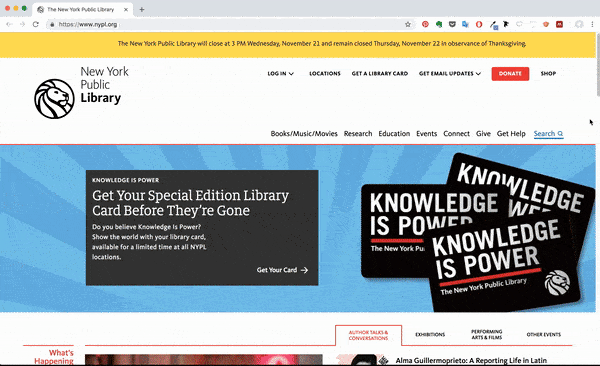The height and width of the screenshot is (366, 600).
Task: Open the Pinterest extension icon
Action: pos(425,24)
